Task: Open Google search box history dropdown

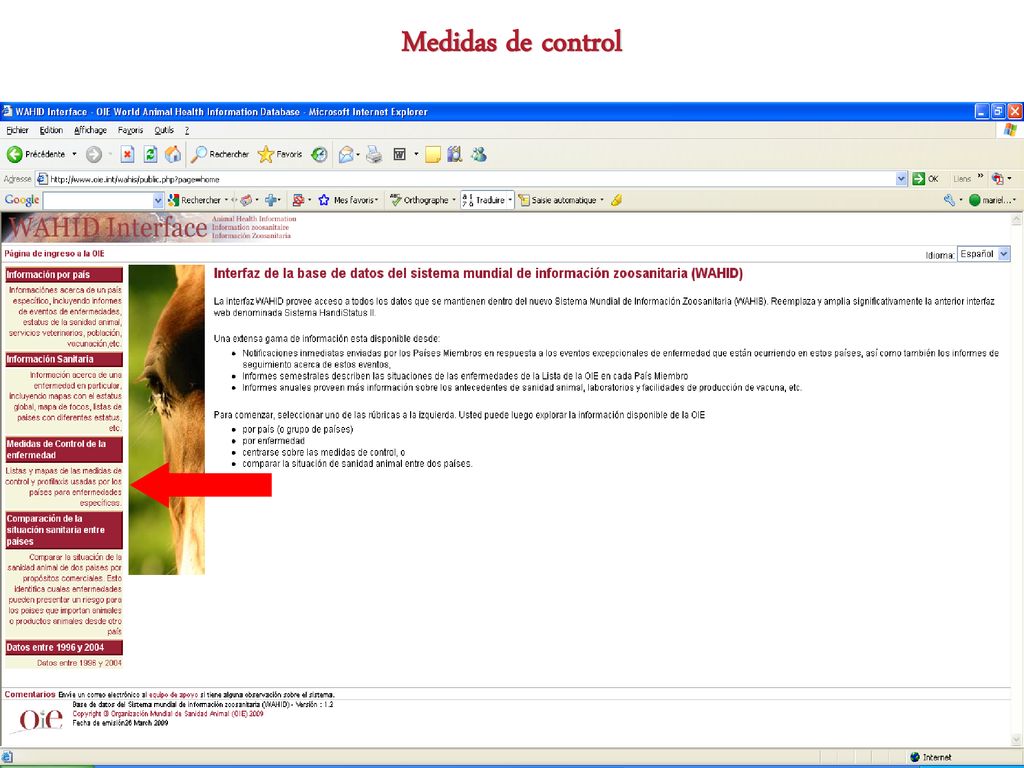Action: point(158,200)
